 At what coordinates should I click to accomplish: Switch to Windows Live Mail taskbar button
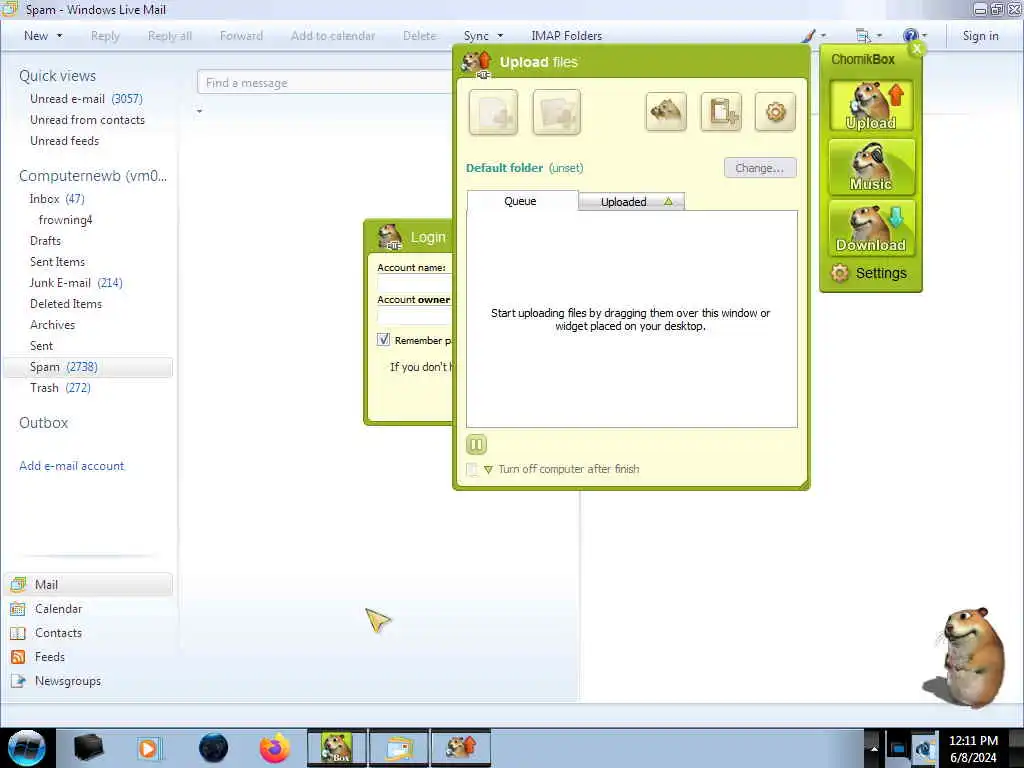click(x=399, y=748)
